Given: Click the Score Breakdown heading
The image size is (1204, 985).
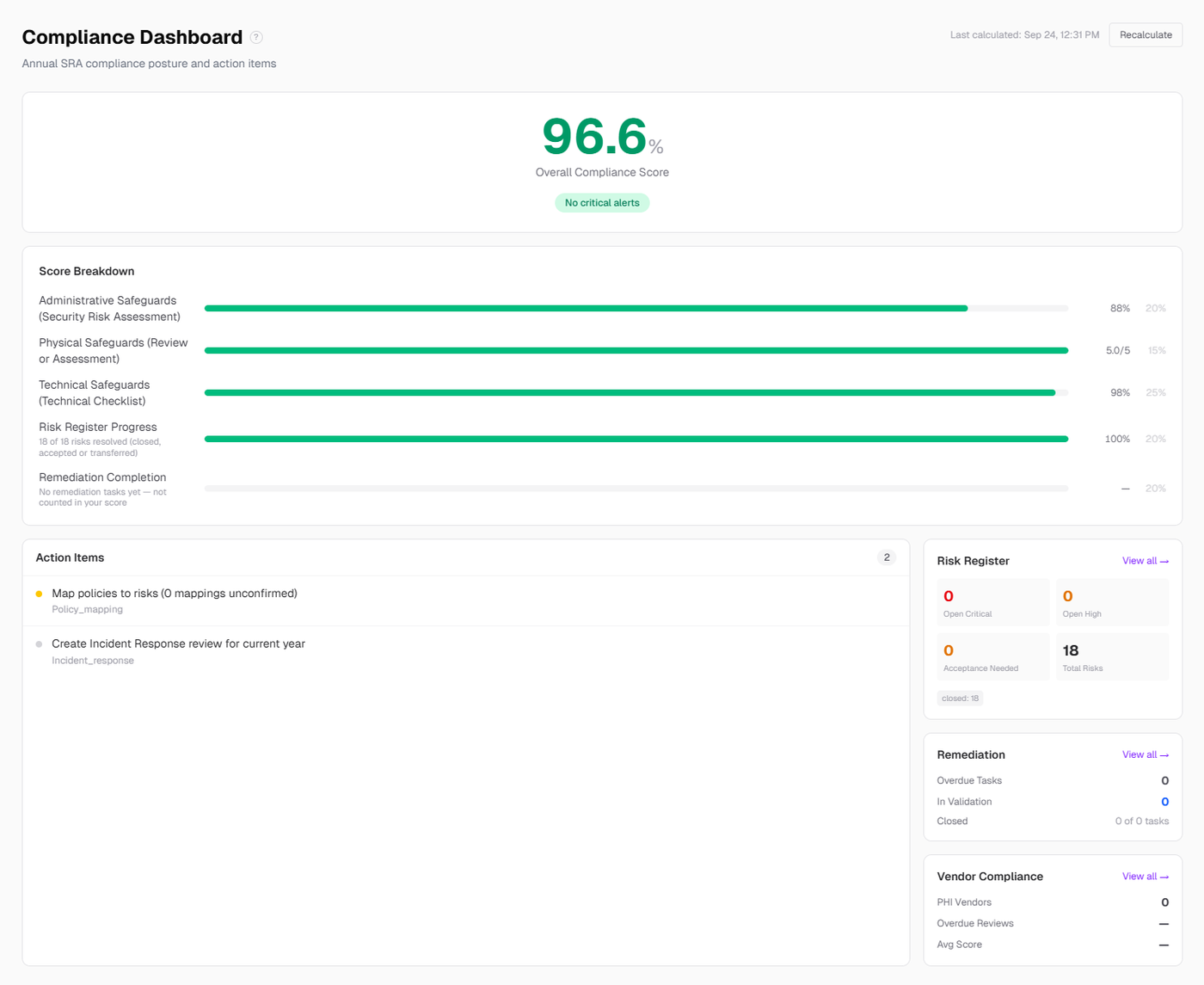Looking at the screenshot, I should tap(87, 271).
